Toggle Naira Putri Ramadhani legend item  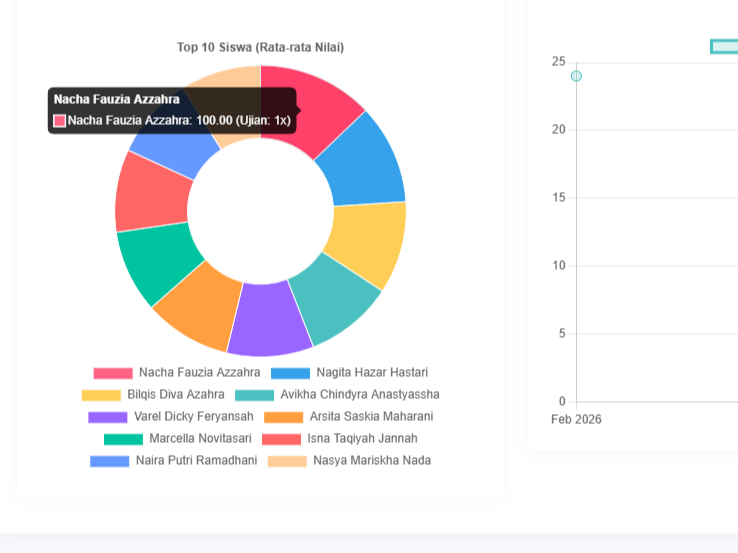[196, 461]
